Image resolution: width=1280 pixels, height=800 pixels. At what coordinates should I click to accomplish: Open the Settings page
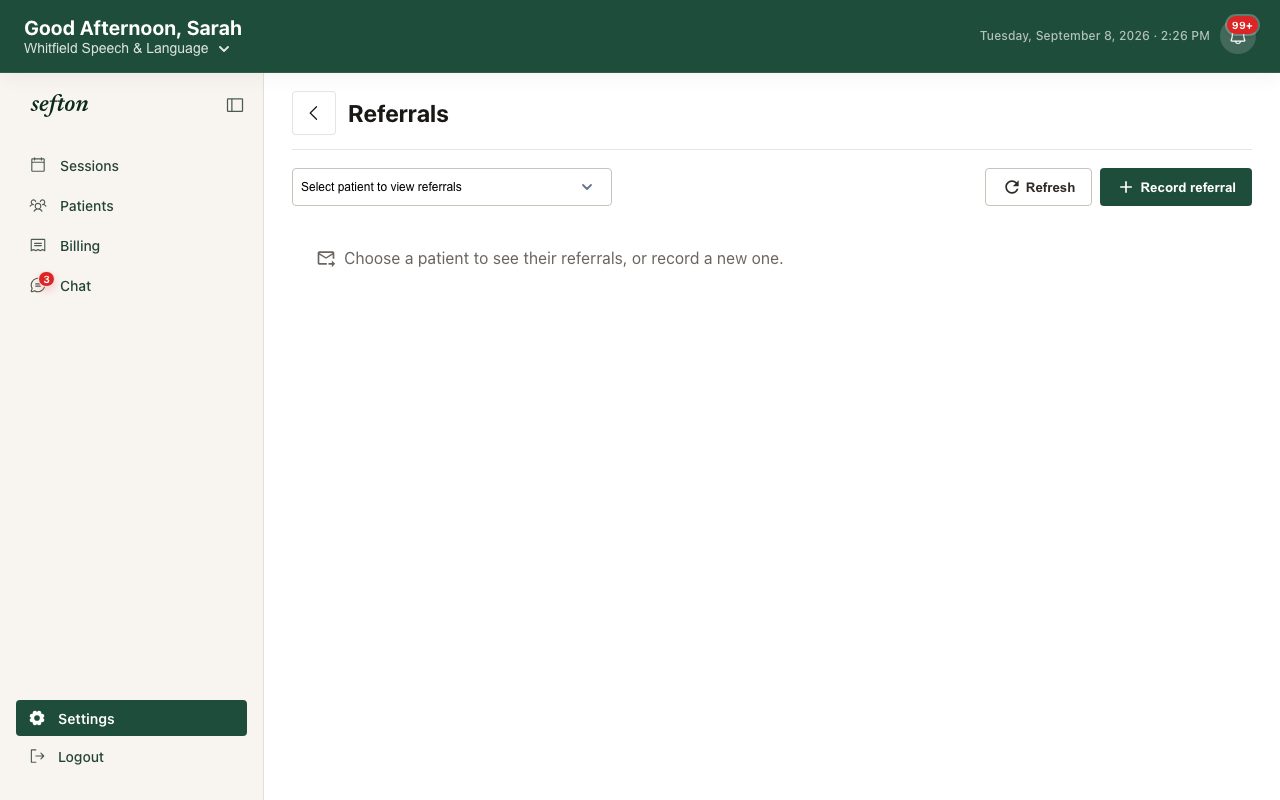click(x=131, y=718)
